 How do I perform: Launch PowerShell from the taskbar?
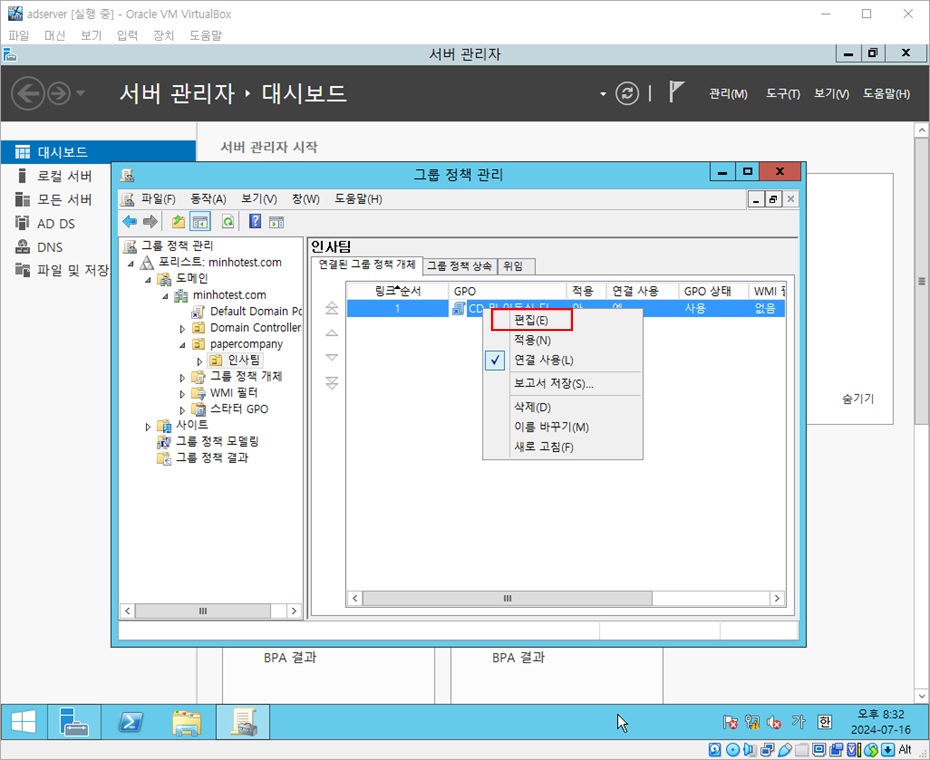click(x=130, y=722)
